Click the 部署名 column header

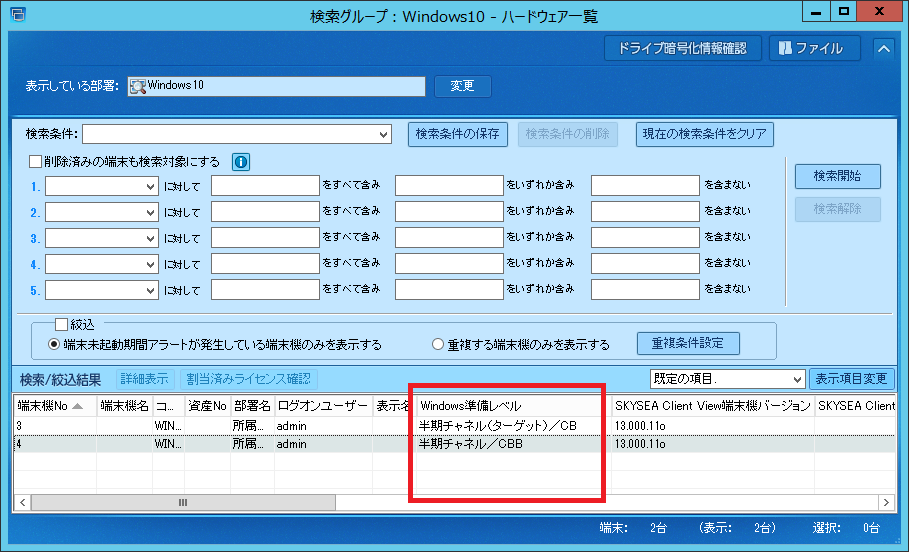[x=252, y=406]
